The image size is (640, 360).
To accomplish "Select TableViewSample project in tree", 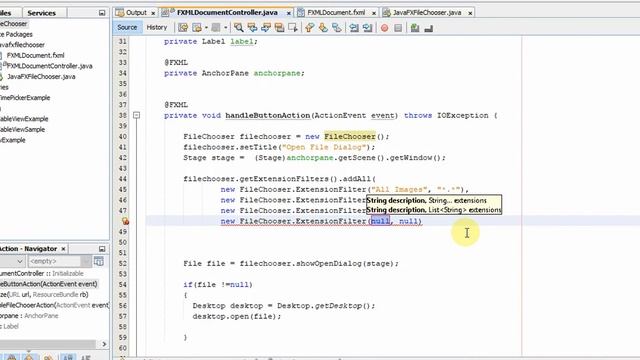I will point(22,129).
